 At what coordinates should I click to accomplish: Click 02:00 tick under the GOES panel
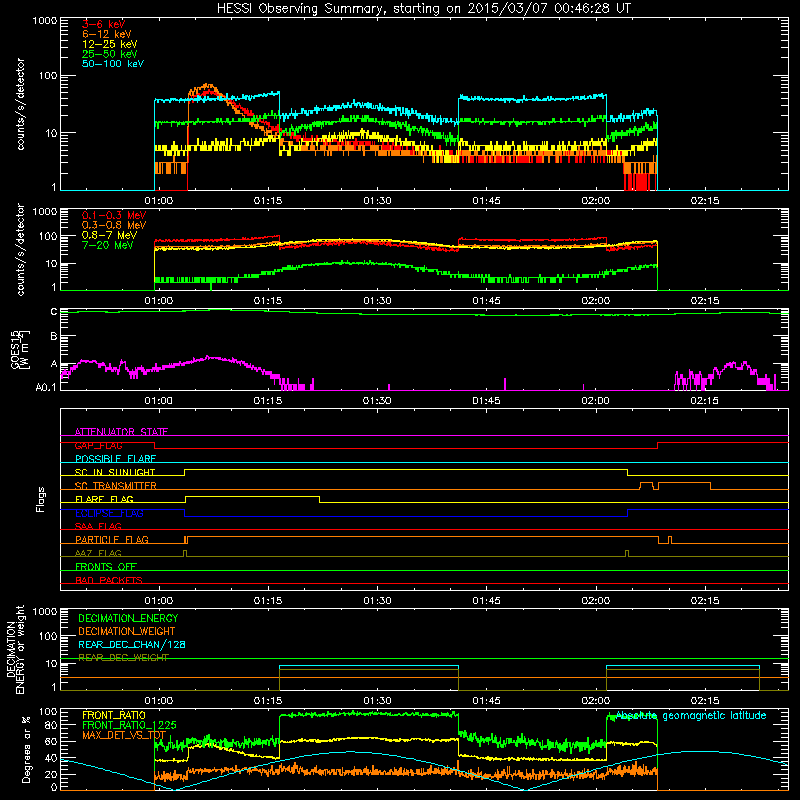point(595,401)
